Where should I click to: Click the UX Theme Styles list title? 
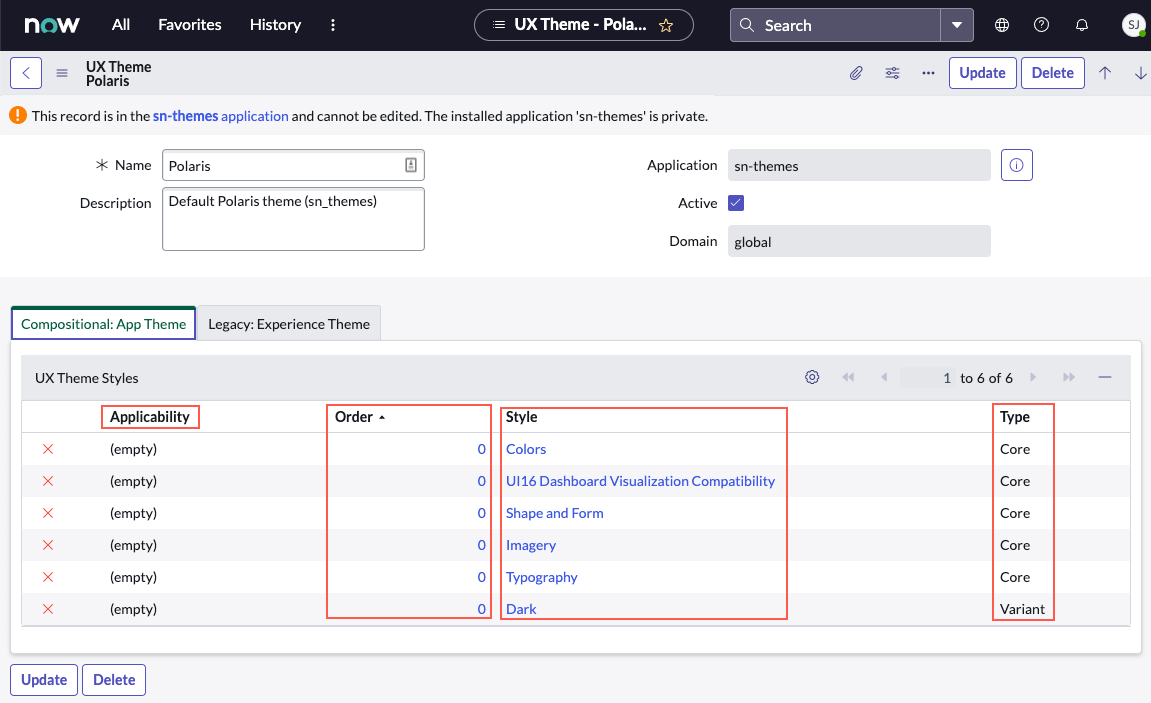click(x=87, y=378)
